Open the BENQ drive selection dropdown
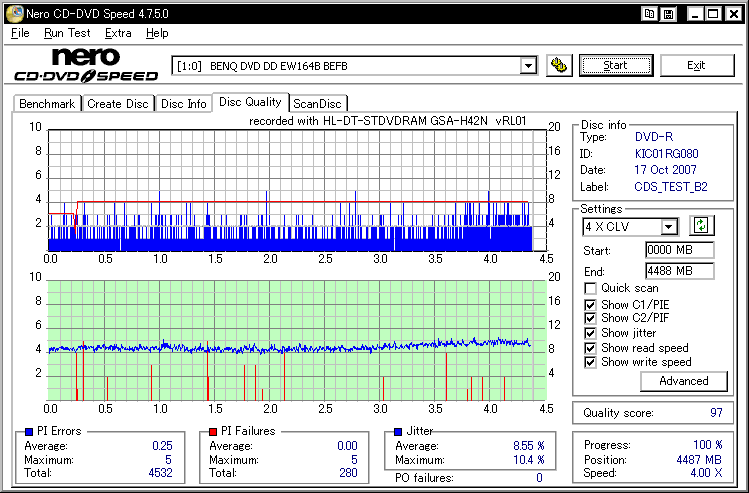 click(528, 66)
